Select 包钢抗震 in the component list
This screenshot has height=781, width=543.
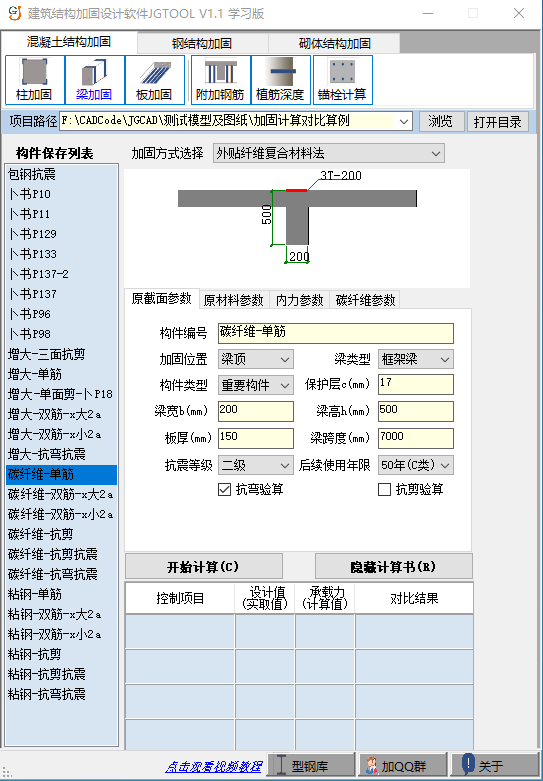(61, 174)
